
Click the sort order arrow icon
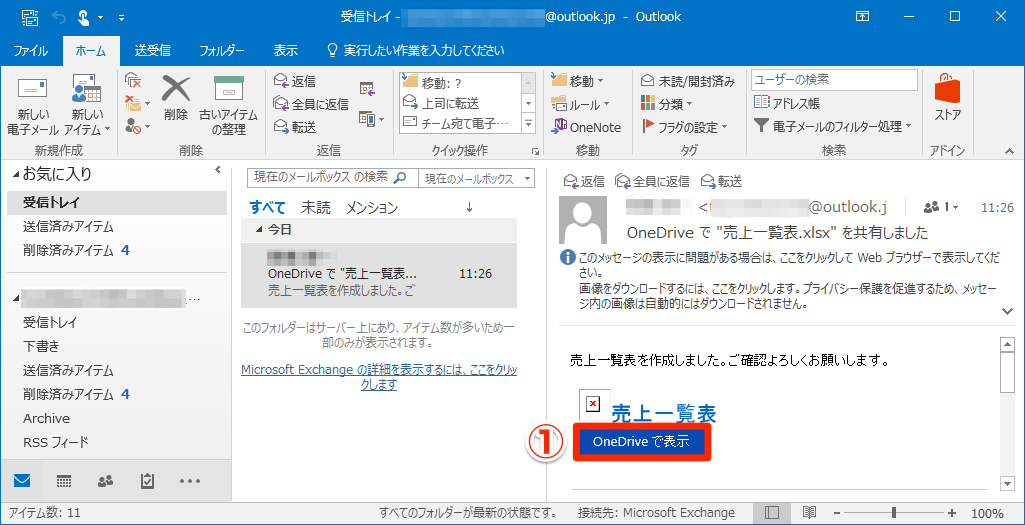(x=469, y=207)
